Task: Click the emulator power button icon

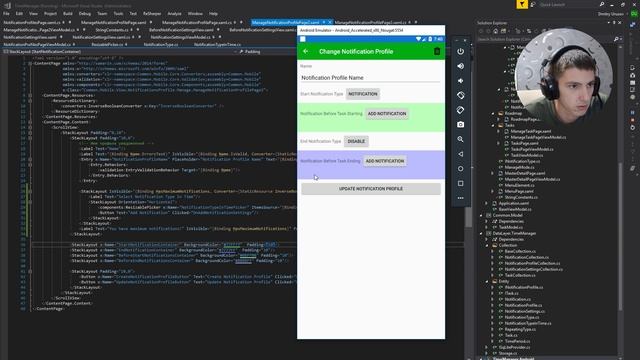Action: point(460,51)
